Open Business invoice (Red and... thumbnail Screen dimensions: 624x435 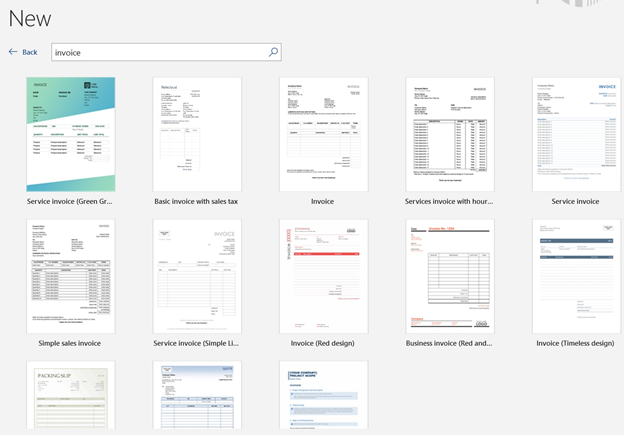click(x=450, y=276)
